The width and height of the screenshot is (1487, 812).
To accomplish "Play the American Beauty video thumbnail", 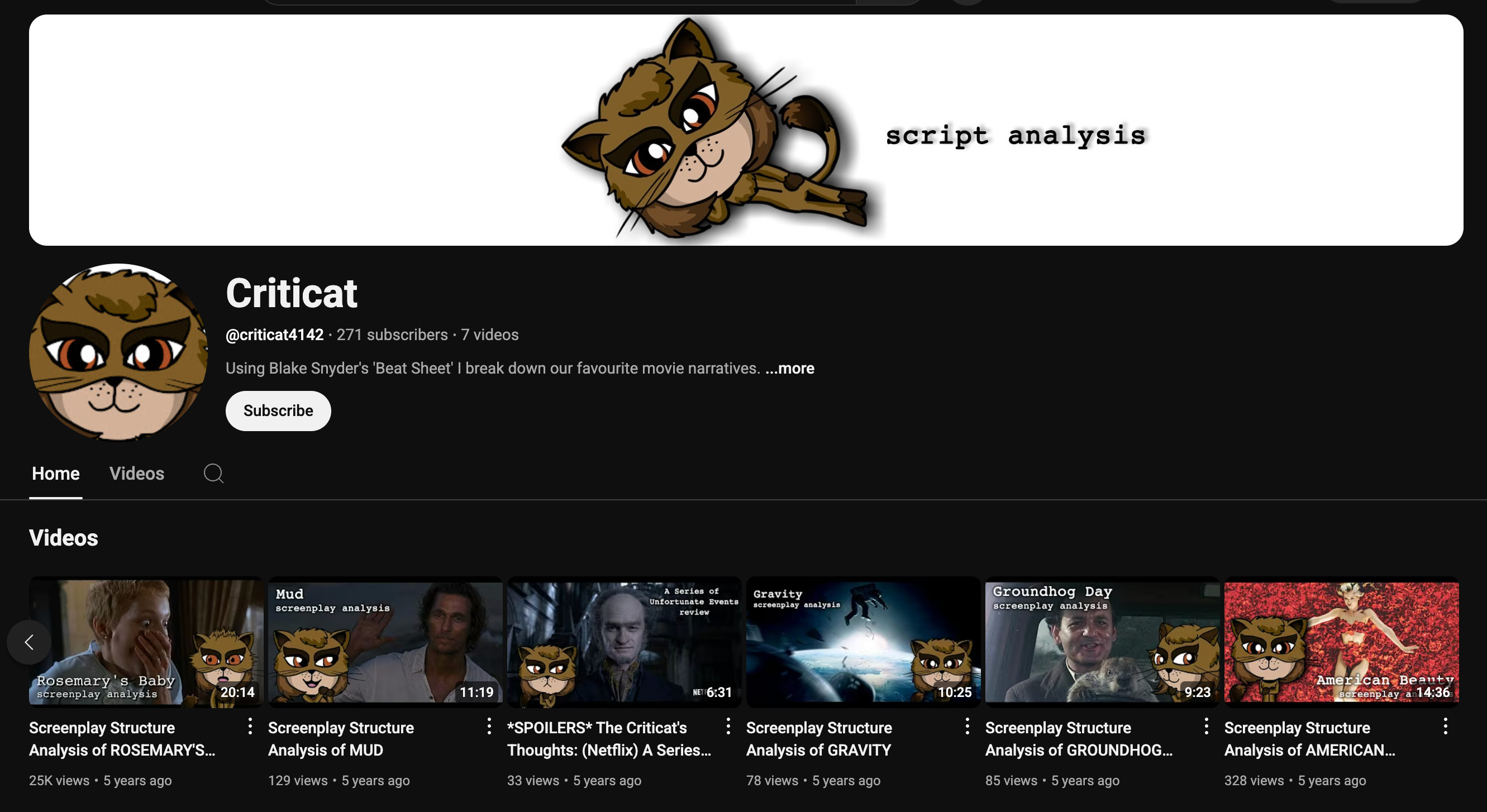I will 1341,641.
